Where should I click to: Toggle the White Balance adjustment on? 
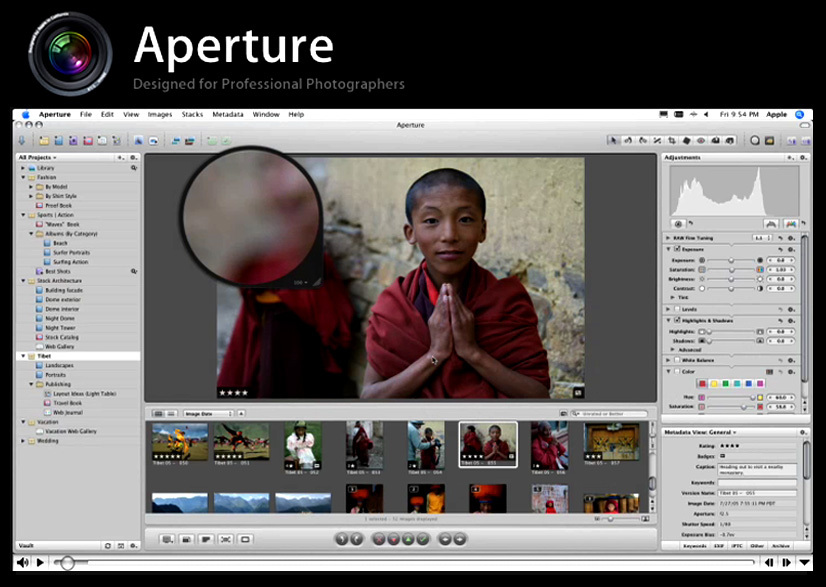coord(677,360)
